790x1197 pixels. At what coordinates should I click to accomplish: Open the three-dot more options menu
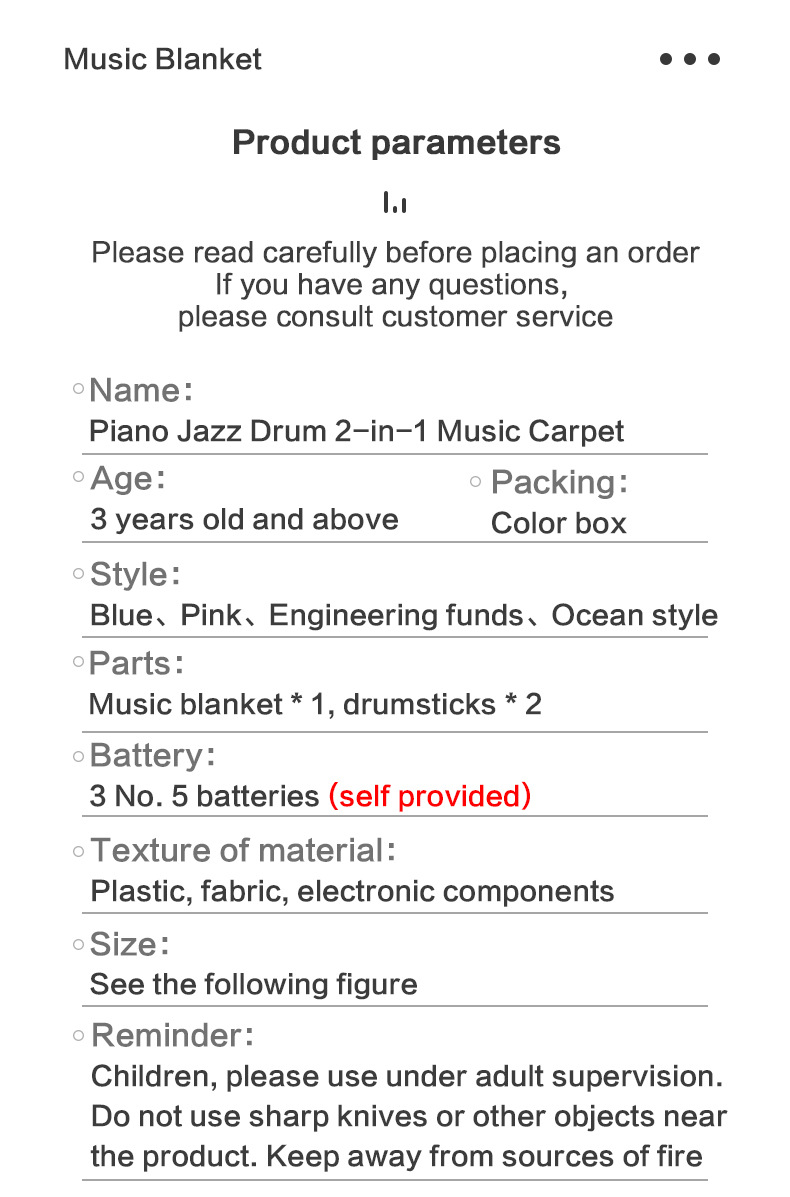pos(690,59)
